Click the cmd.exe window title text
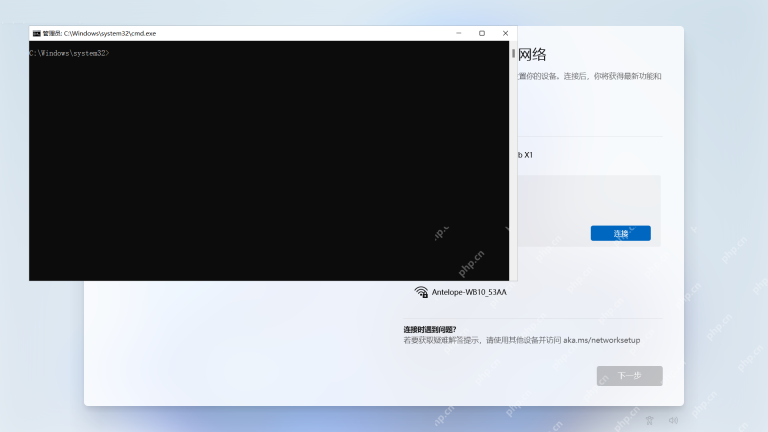The width and height of the screenshot is (768, 432). coord(99,33)
